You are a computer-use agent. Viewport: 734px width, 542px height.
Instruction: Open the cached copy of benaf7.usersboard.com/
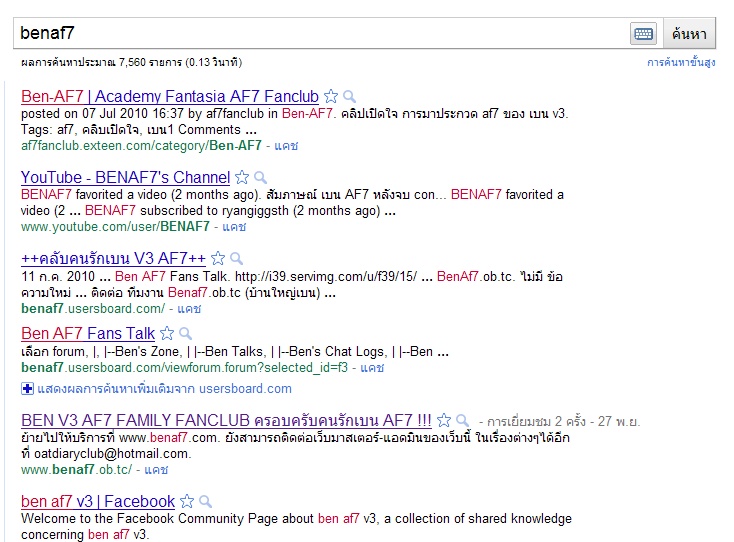click(x=189, y=309)
